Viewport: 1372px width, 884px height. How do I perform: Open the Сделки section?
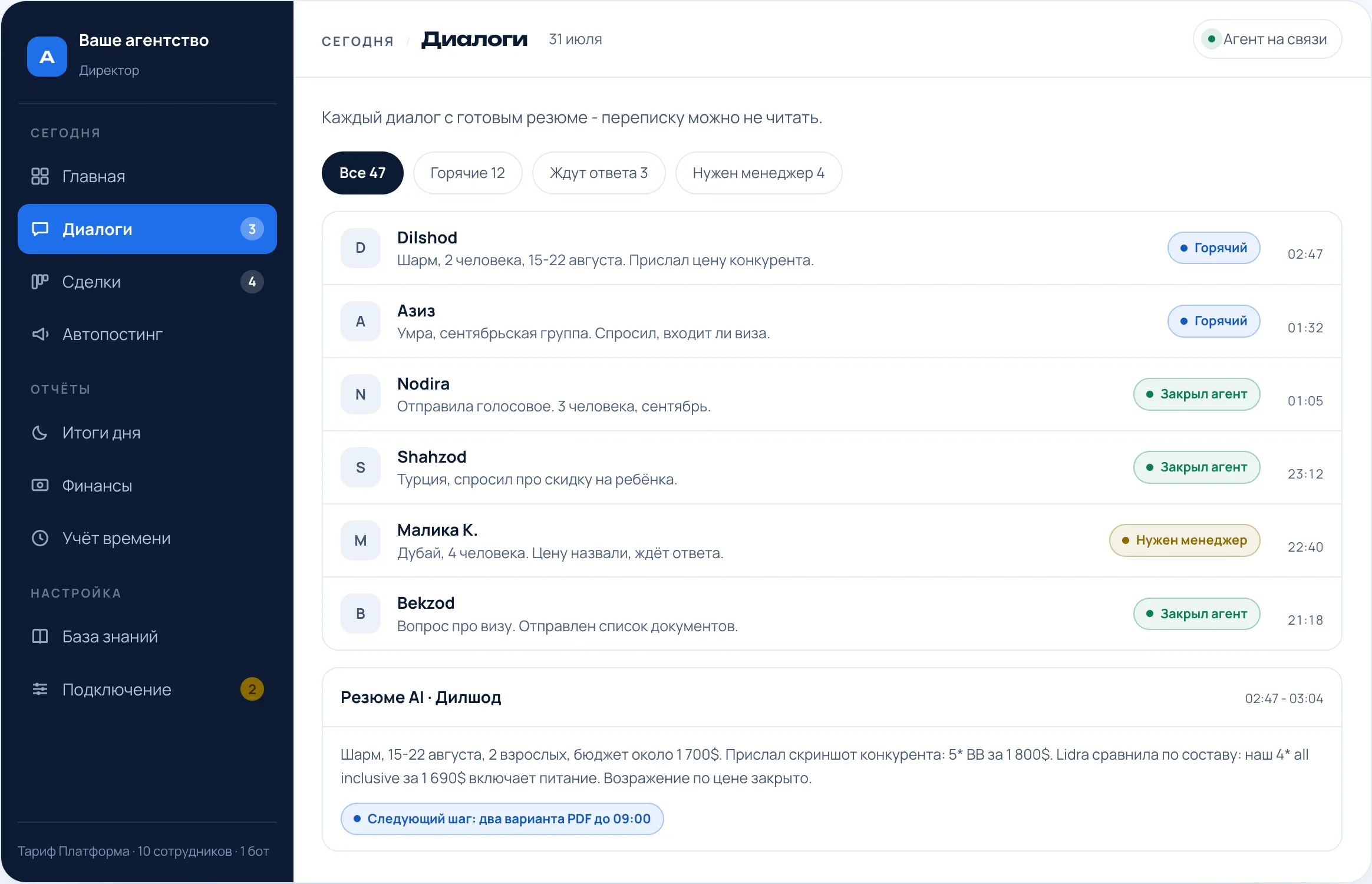click(x=147, y=282)
